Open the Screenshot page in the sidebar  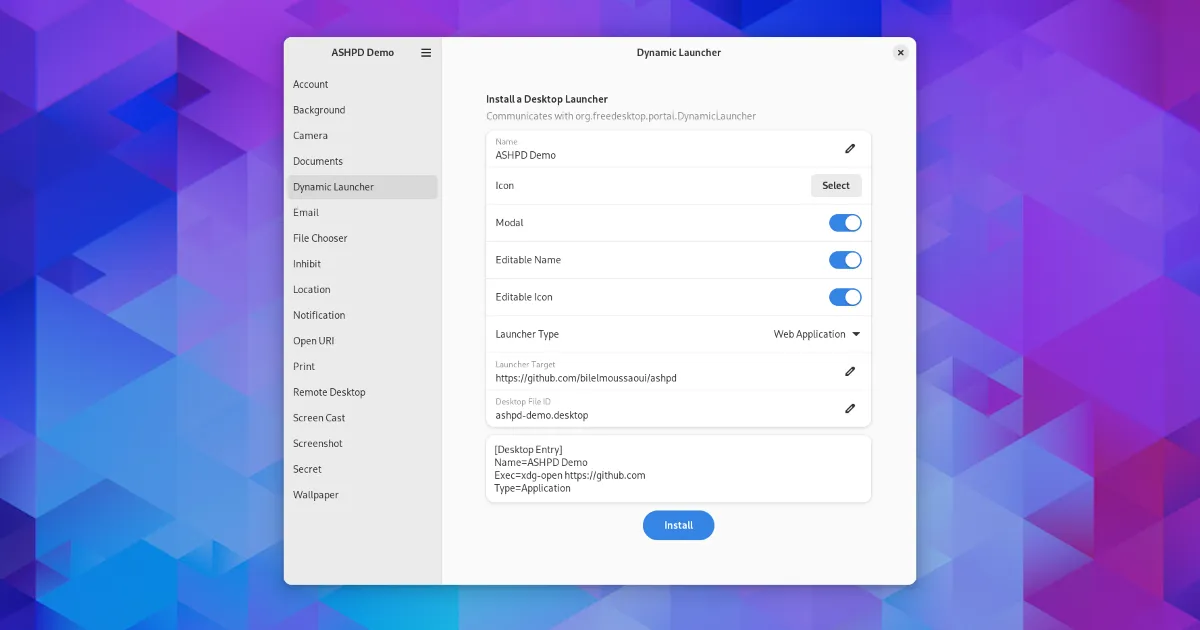pyautogui.click(x=318, y=444)
